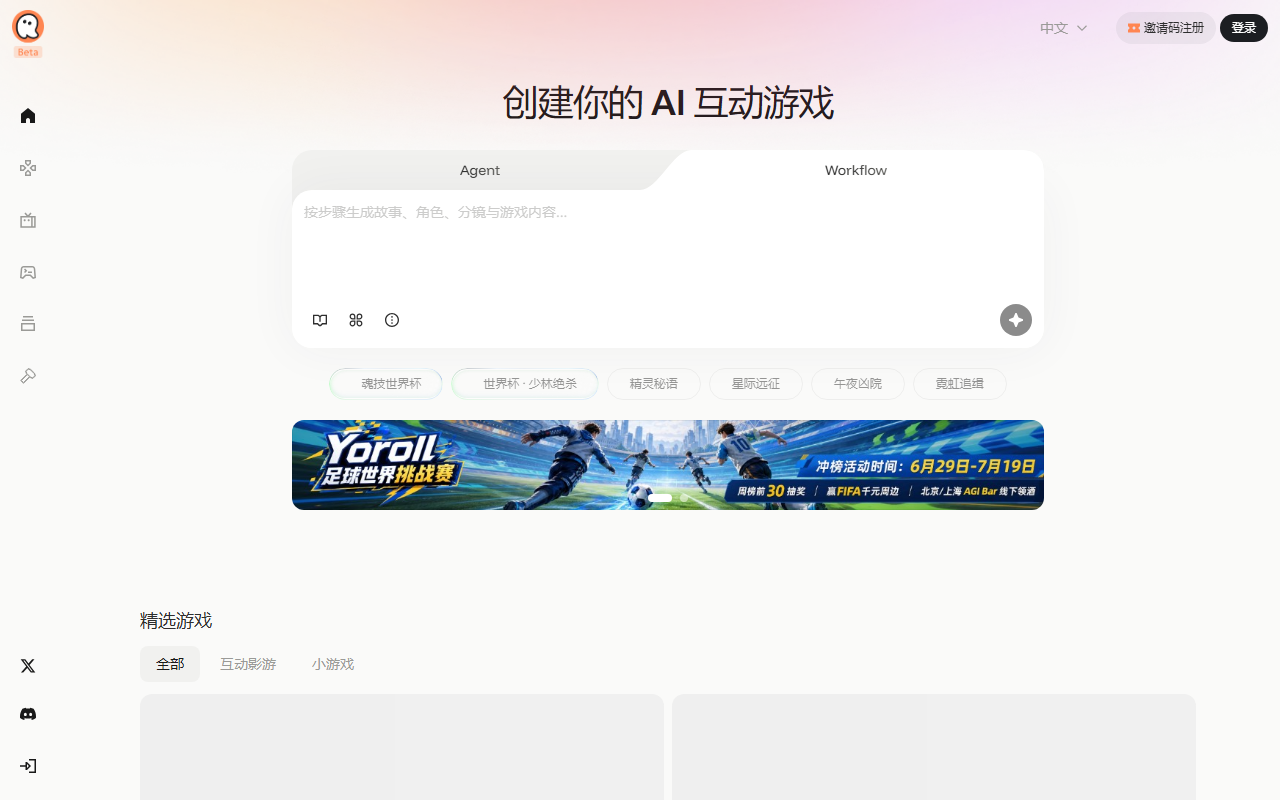Open the hammer tool sidebar icon
Screen dimensions: 1280x800
[x=28, y=376]
